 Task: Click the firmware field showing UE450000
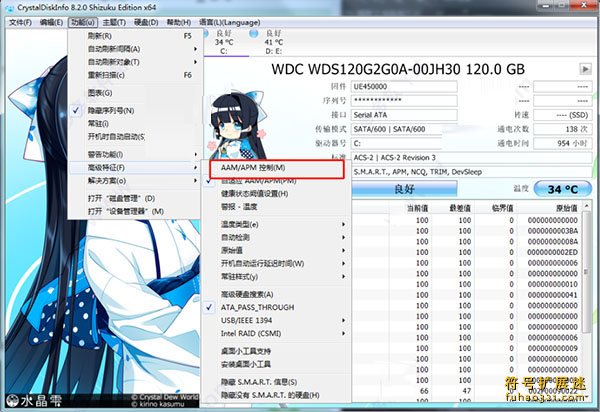click(x=404, y=87)
